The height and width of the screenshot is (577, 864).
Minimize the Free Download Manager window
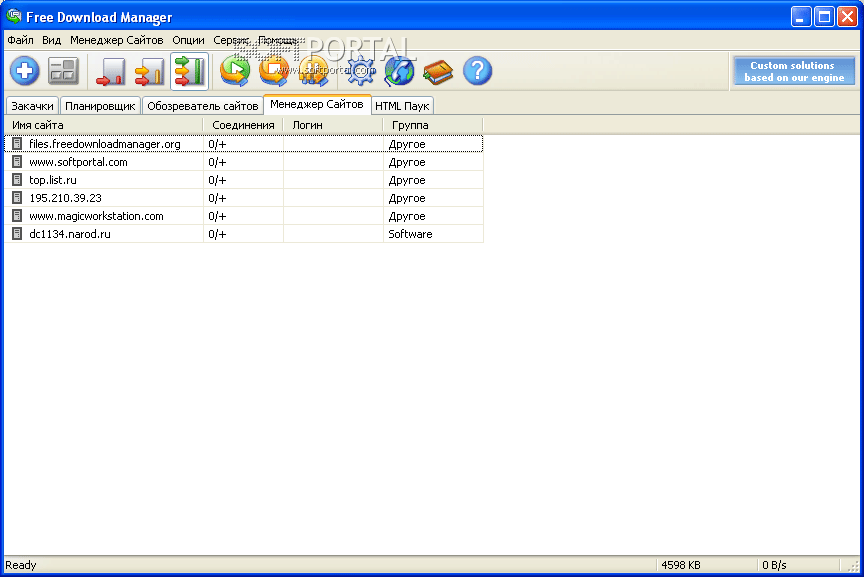(801, 17)
